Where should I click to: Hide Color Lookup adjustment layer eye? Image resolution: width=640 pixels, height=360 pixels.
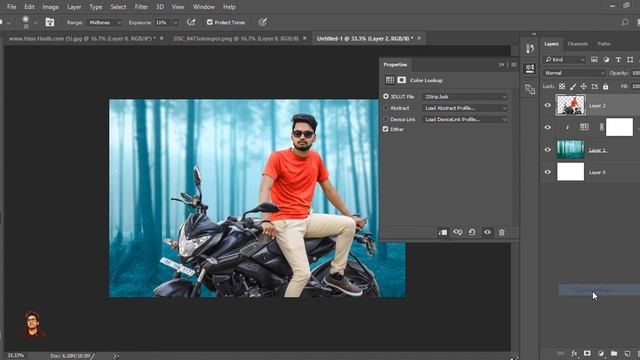pyautogui.click(x=548, y=127)
